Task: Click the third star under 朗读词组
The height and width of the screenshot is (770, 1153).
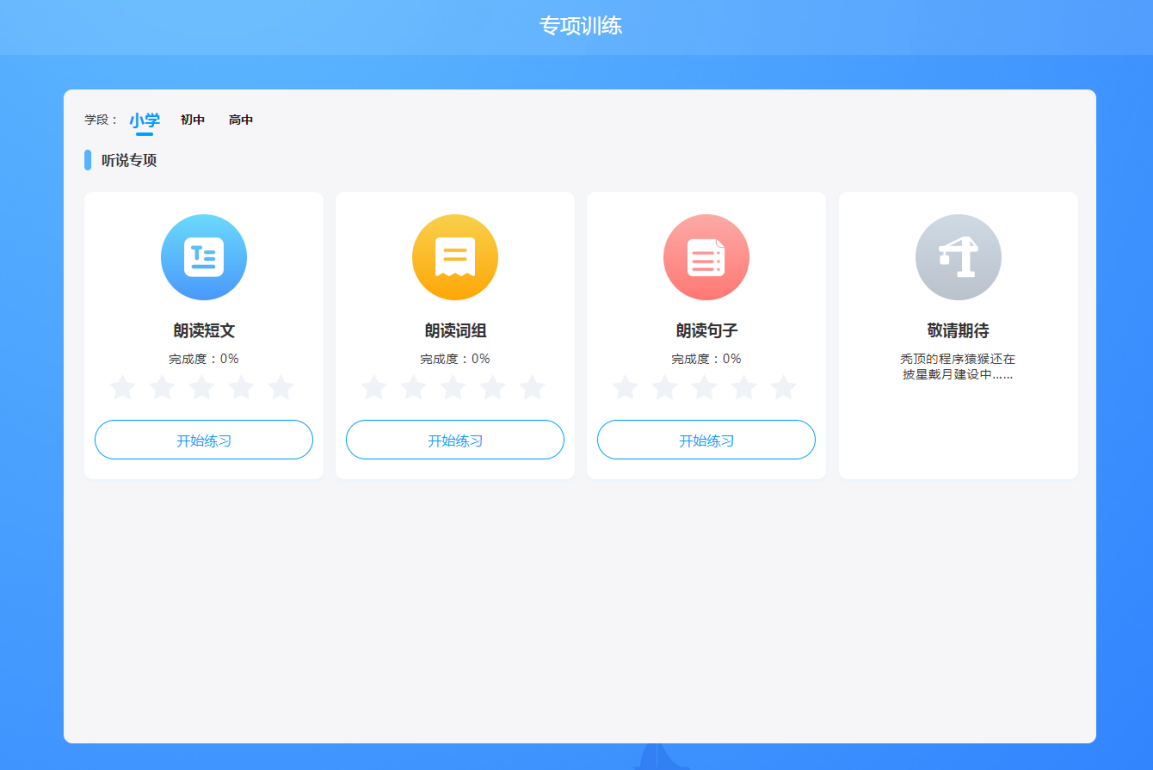Action: 453,387
